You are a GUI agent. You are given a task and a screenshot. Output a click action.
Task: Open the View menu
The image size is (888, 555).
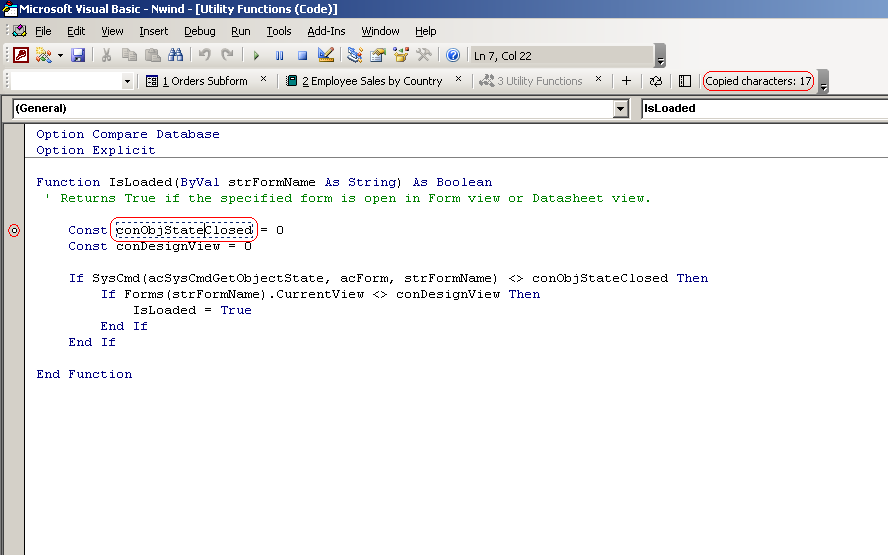[x=112, y=31]
